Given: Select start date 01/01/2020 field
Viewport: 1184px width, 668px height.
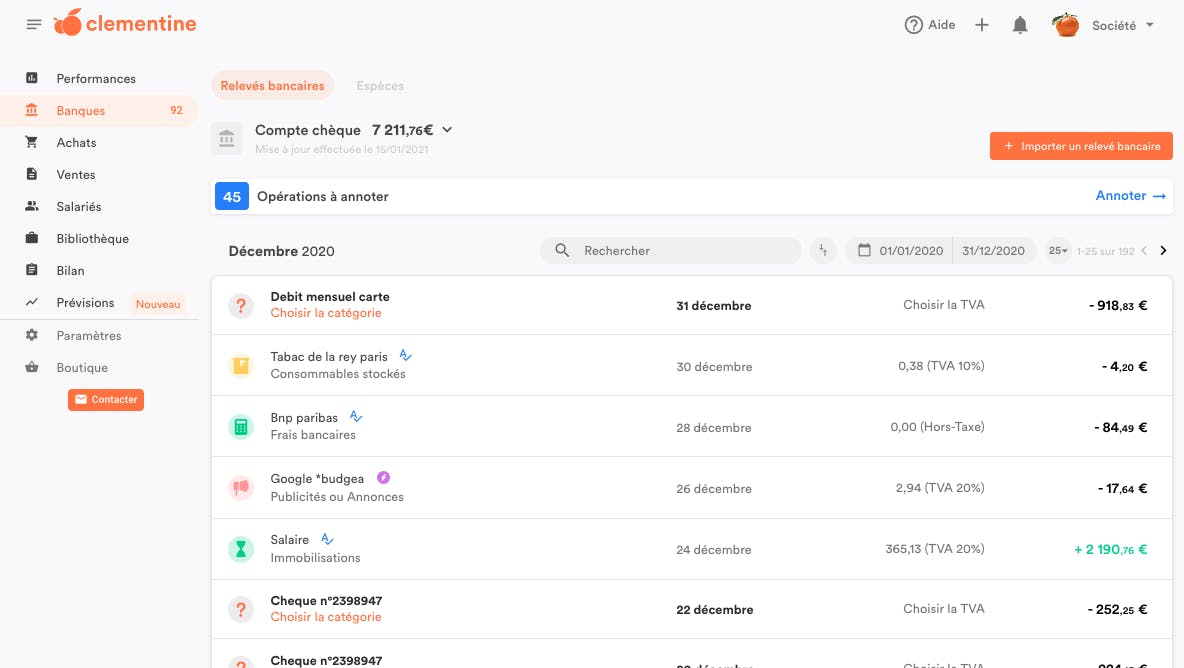Looking at the screenshot, I should 910,251.
